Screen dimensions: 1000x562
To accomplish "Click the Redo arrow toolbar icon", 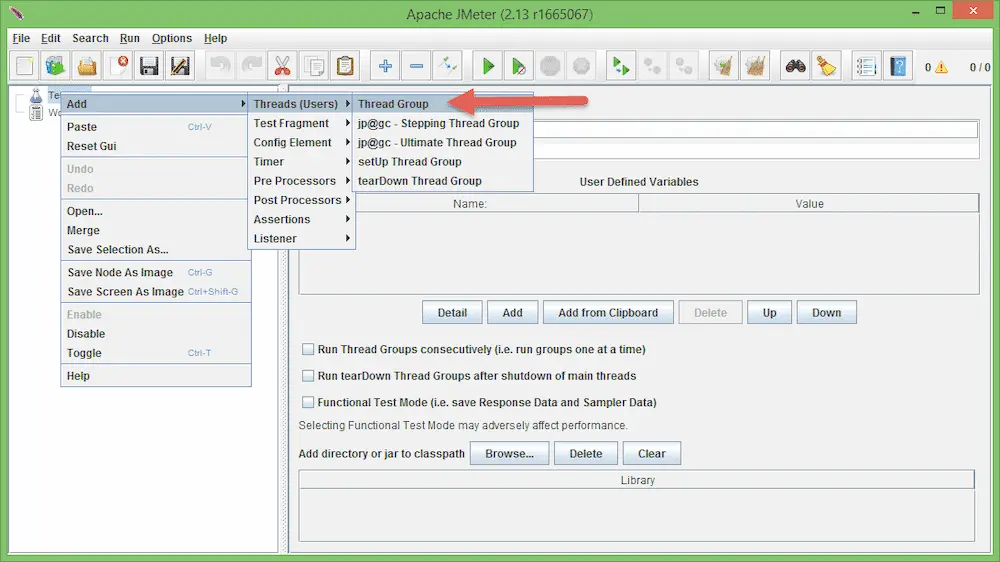I will tap(251, 66).
